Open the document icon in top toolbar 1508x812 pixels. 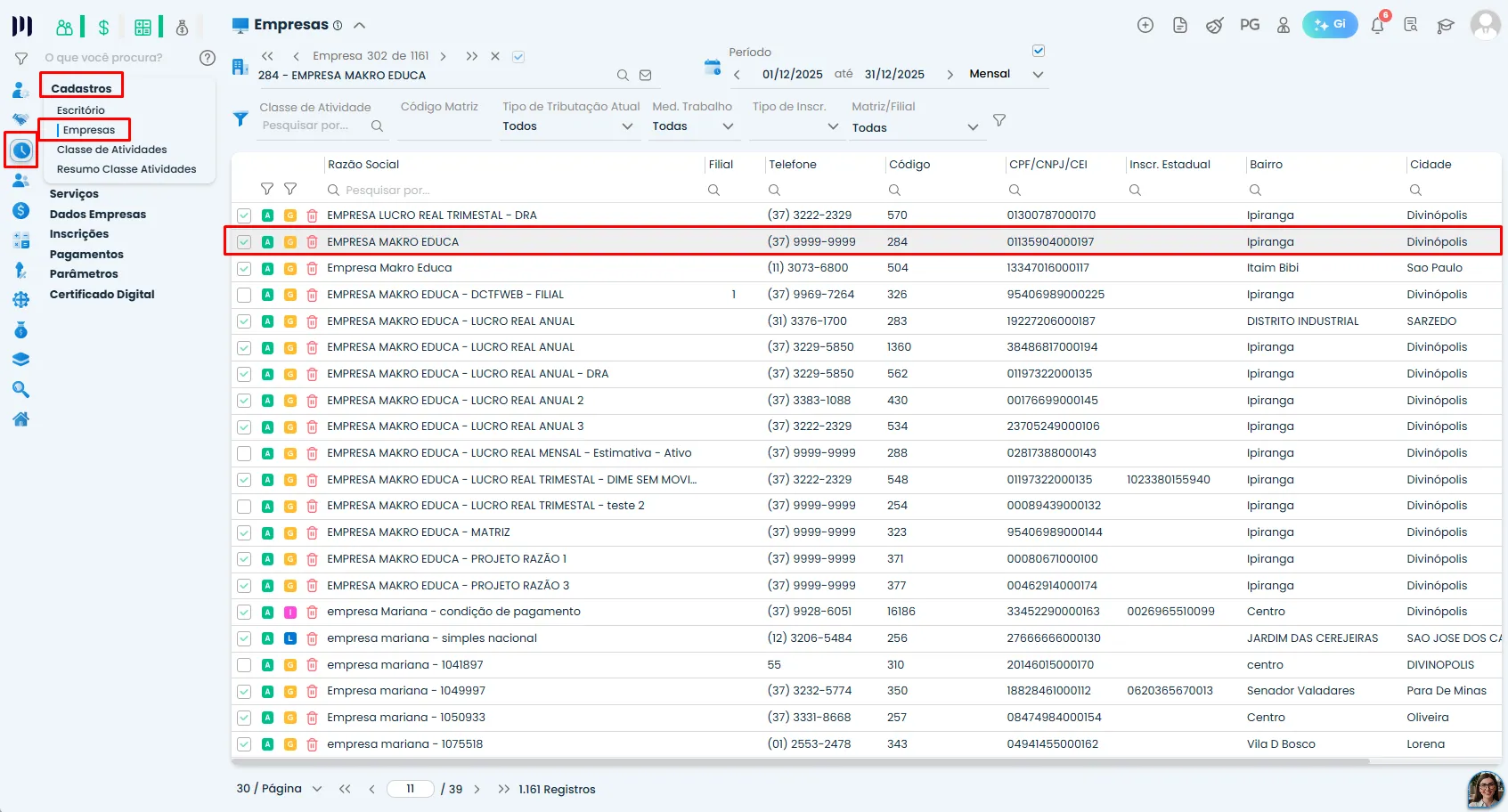click(1180, 25)
